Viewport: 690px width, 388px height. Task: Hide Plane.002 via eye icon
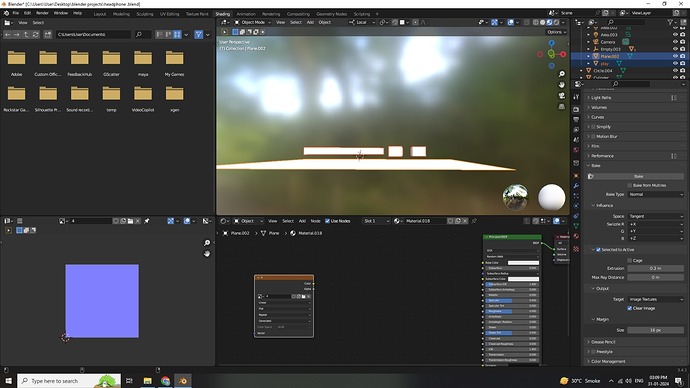point(675,56)
